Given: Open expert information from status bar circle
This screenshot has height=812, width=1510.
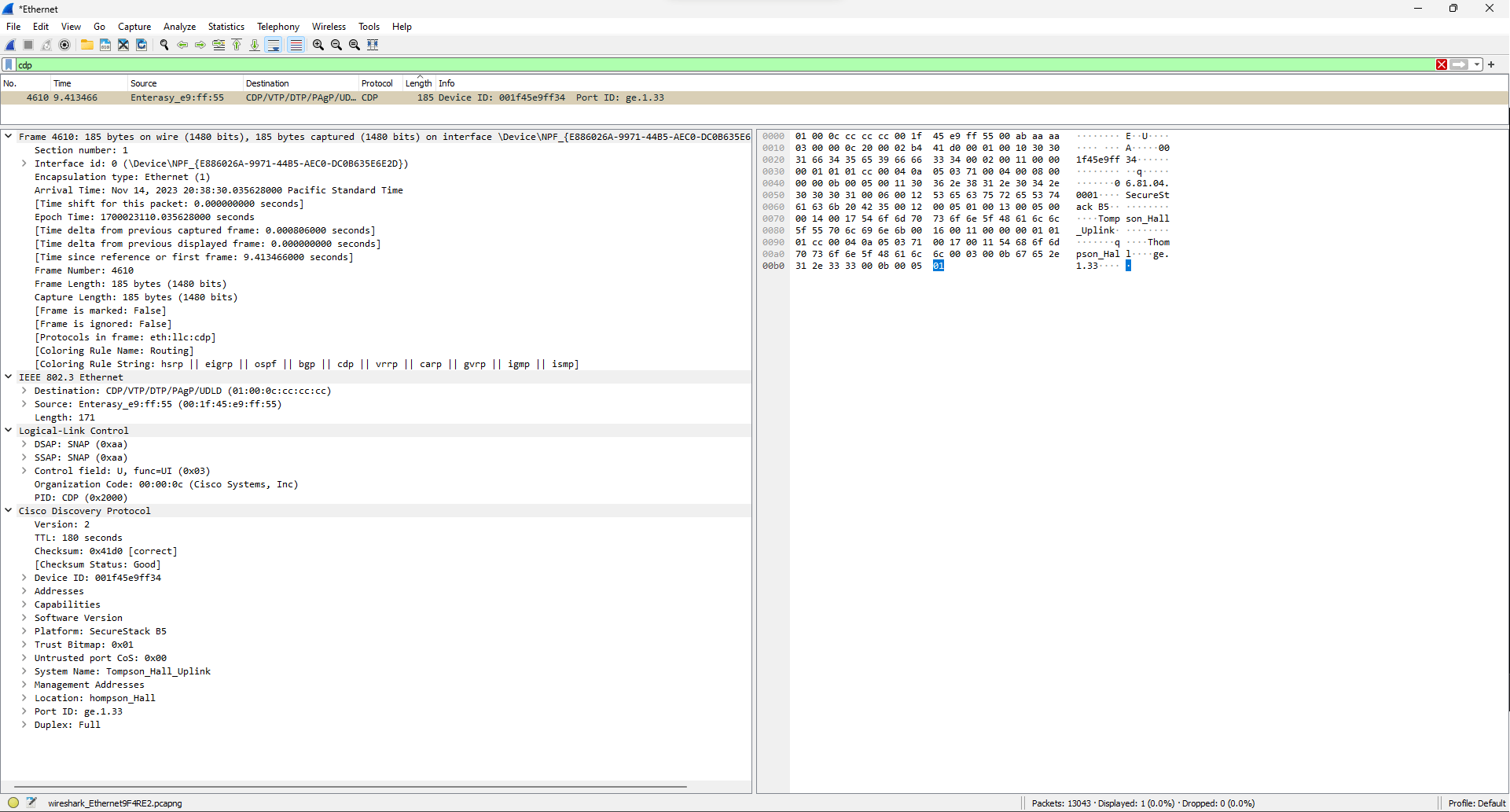Looking at the screenshot, I should [x=13, y=803].
